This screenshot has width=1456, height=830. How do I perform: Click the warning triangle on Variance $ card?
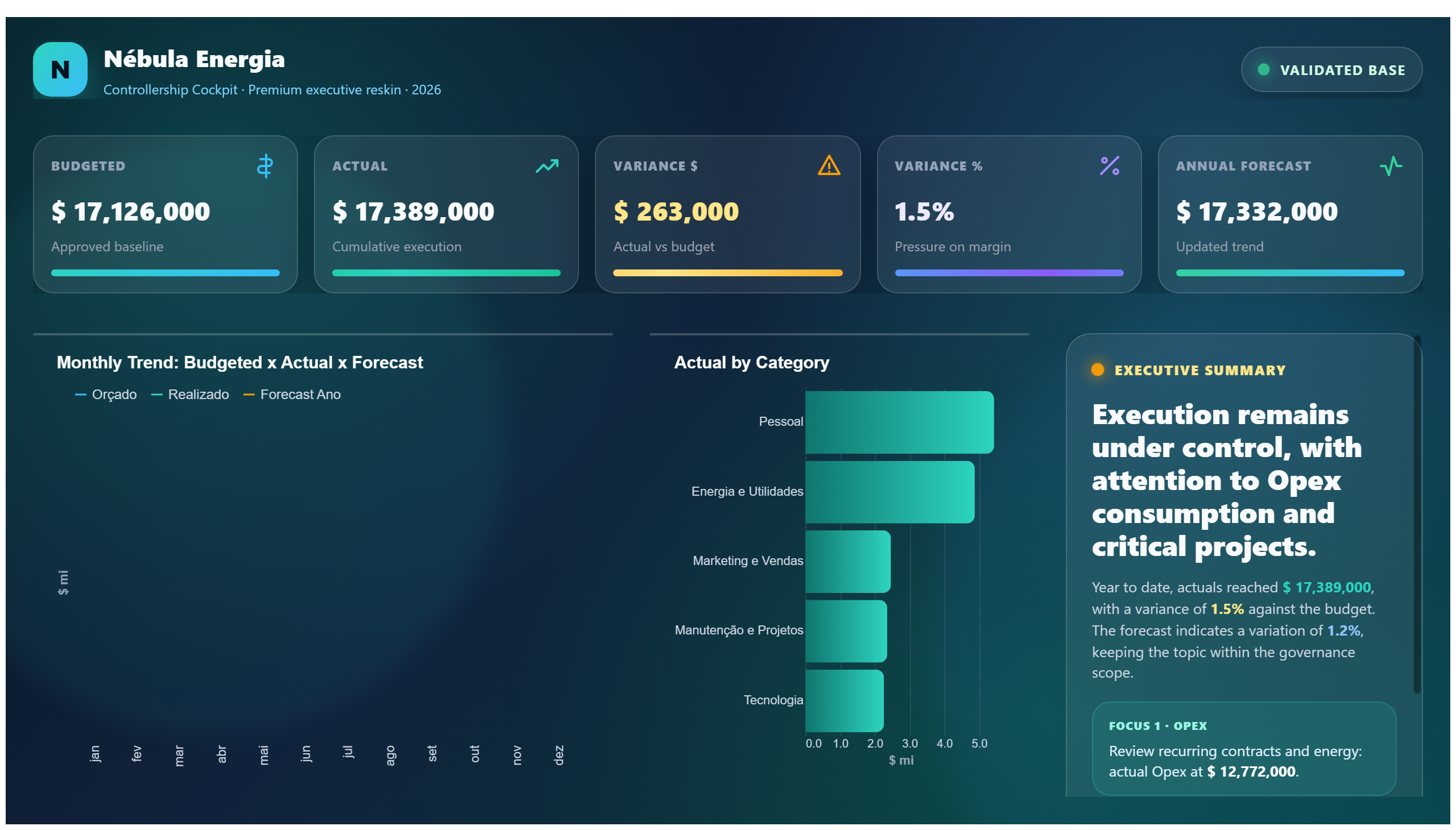(x=828, y=166)
